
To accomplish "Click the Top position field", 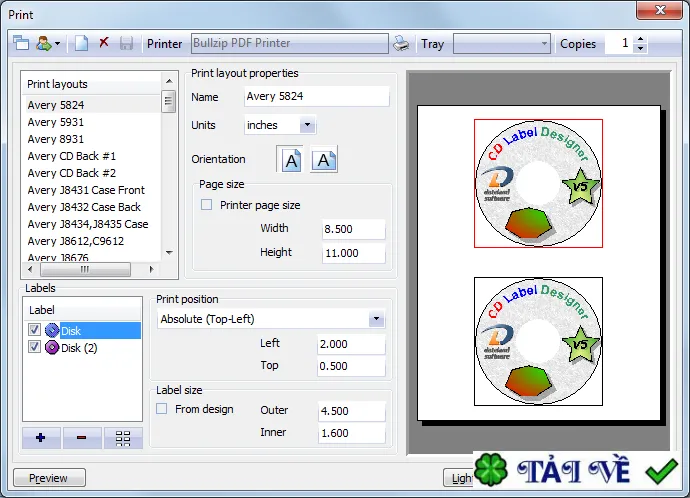I will coord(351,366).
